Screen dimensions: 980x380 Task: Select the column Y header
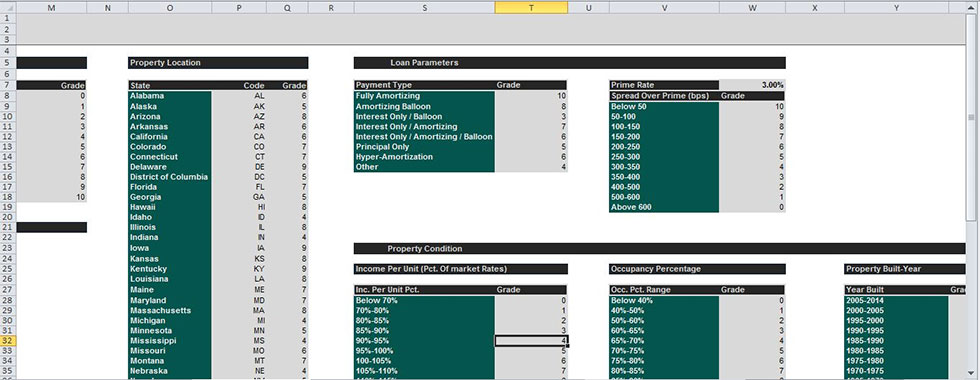pyautogui.click(x=896, y=7)
